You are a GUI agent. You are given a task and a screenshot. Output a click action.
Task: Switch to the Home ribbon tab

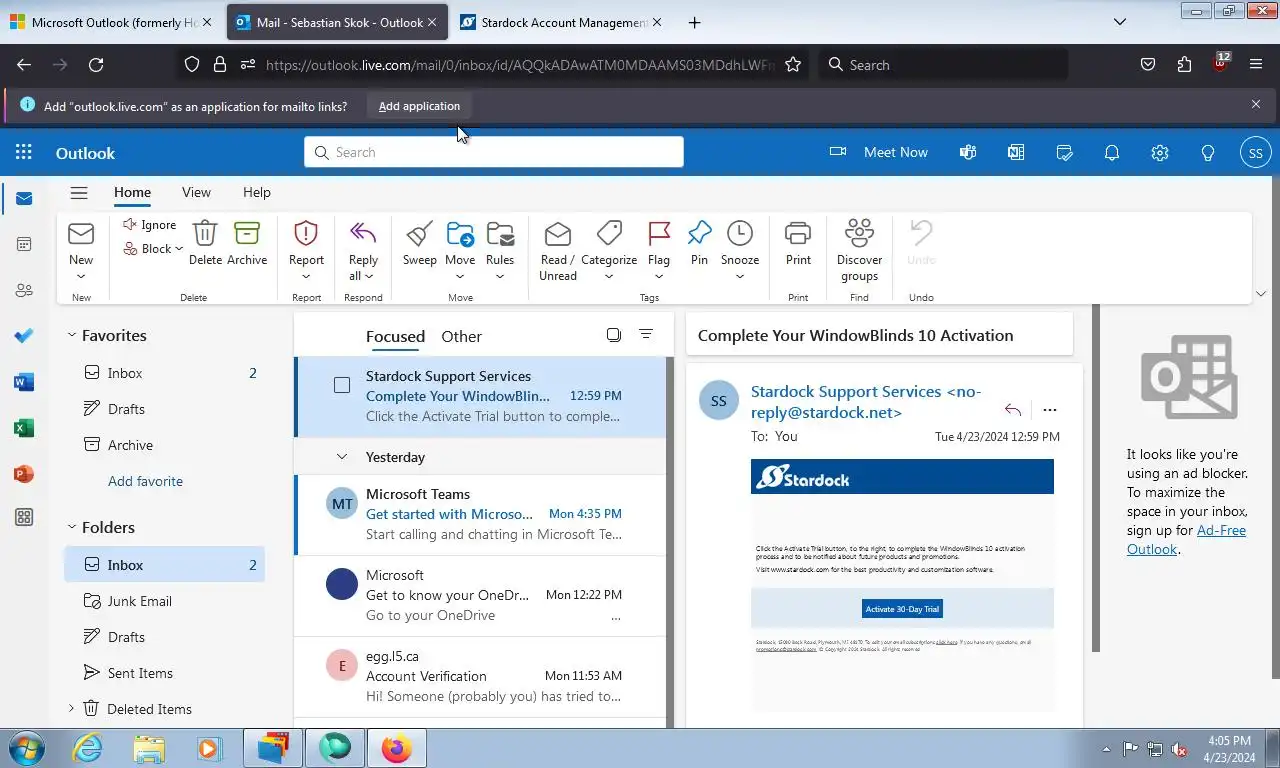pos(132,192)
